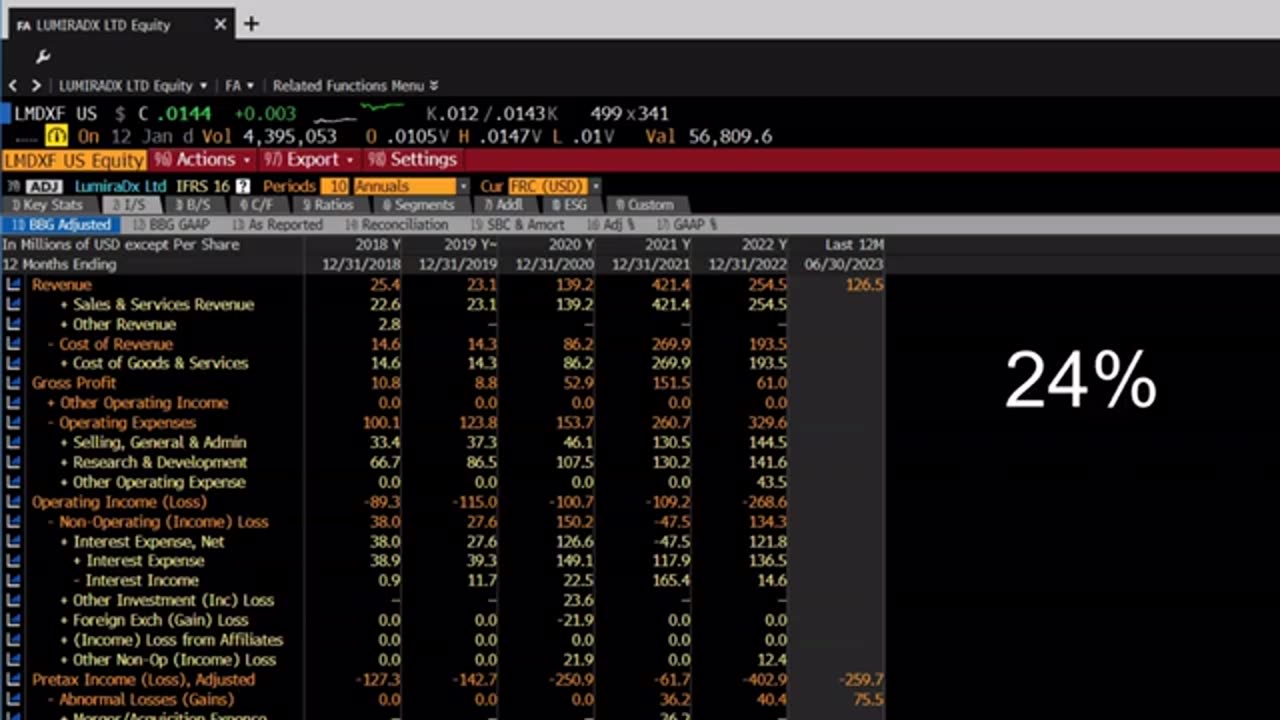1280x720 pixels.
Task: Go forward with the right arrow
Action: 36,86
